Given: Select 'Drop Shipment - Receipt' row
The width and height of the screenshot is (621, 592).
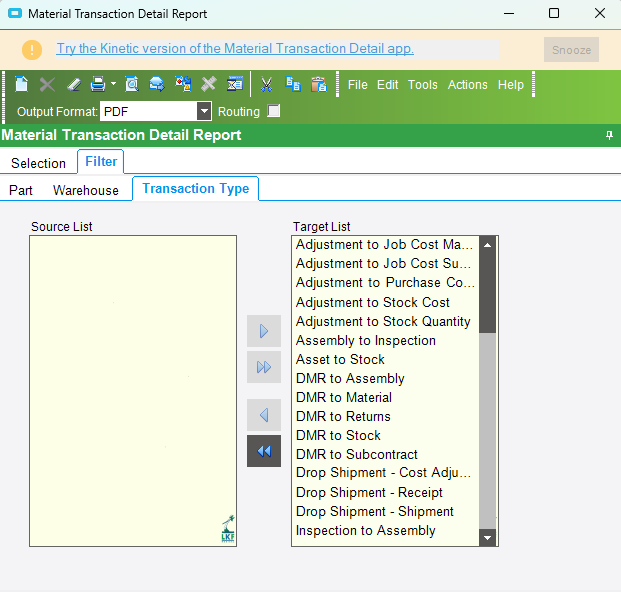Looking at the screenshot, I should pyautogui.click(x=385, y=493).
